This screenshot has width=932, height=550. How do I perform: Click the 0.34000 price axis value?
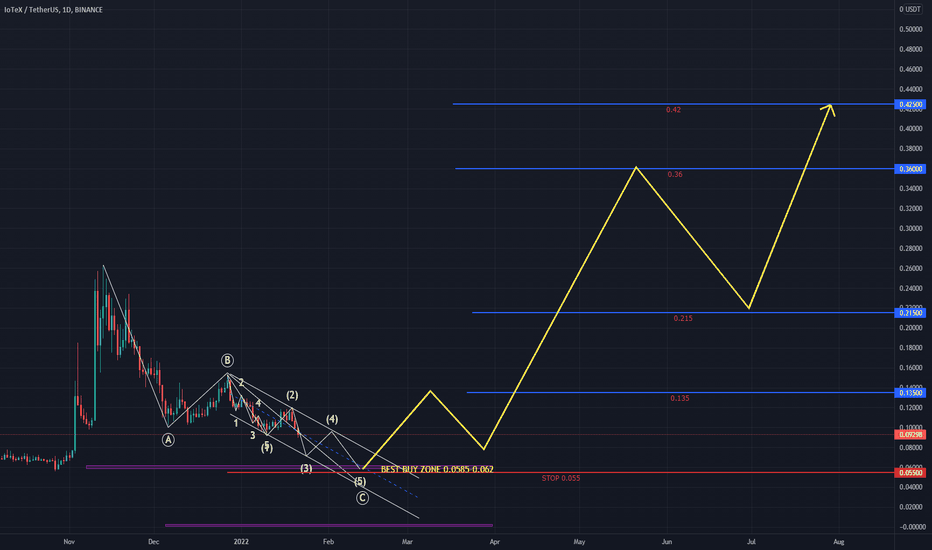[911, 189]
